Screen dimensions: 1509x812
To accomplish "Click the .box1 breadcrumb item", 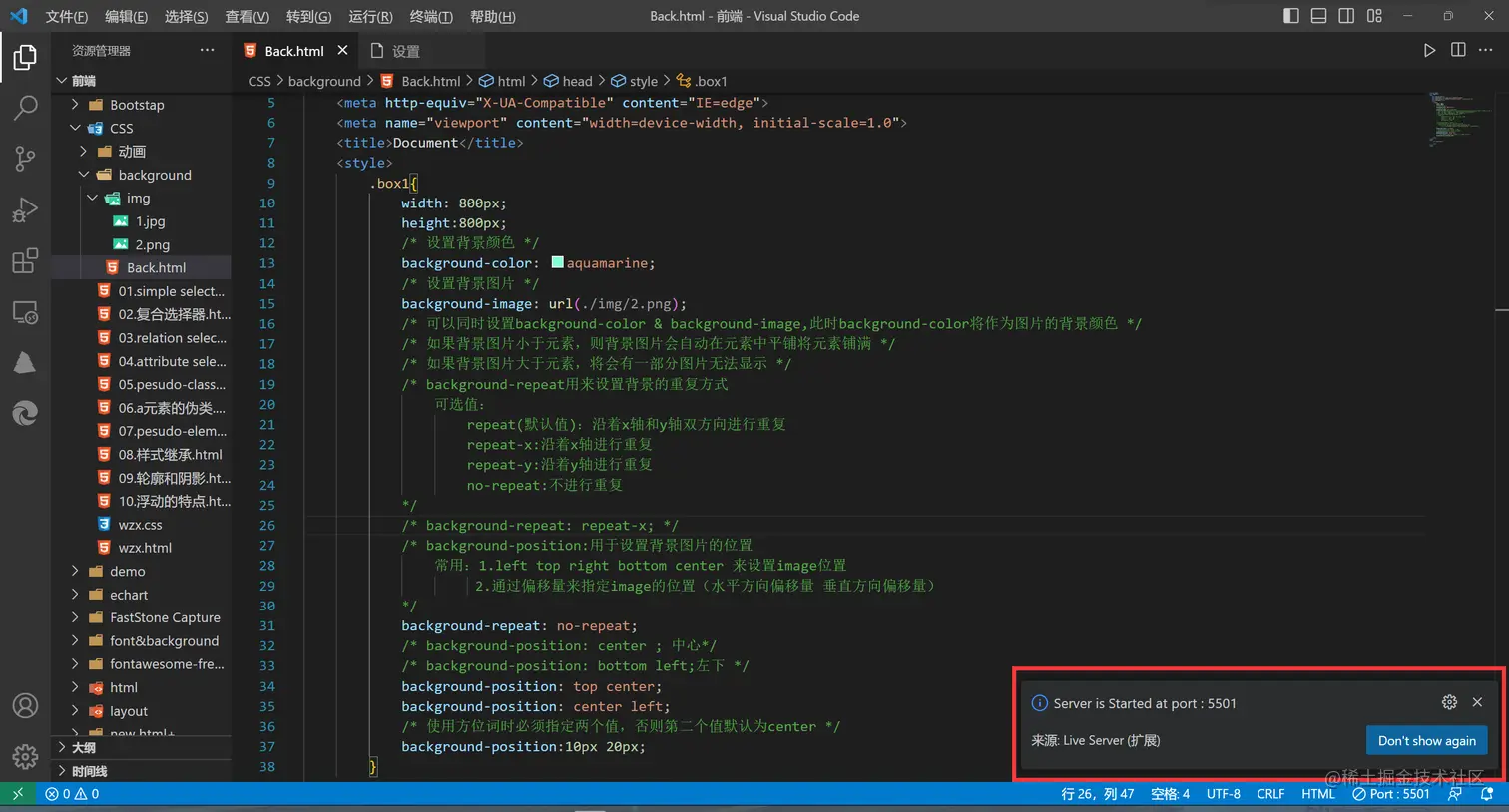I will pos(702,81).
